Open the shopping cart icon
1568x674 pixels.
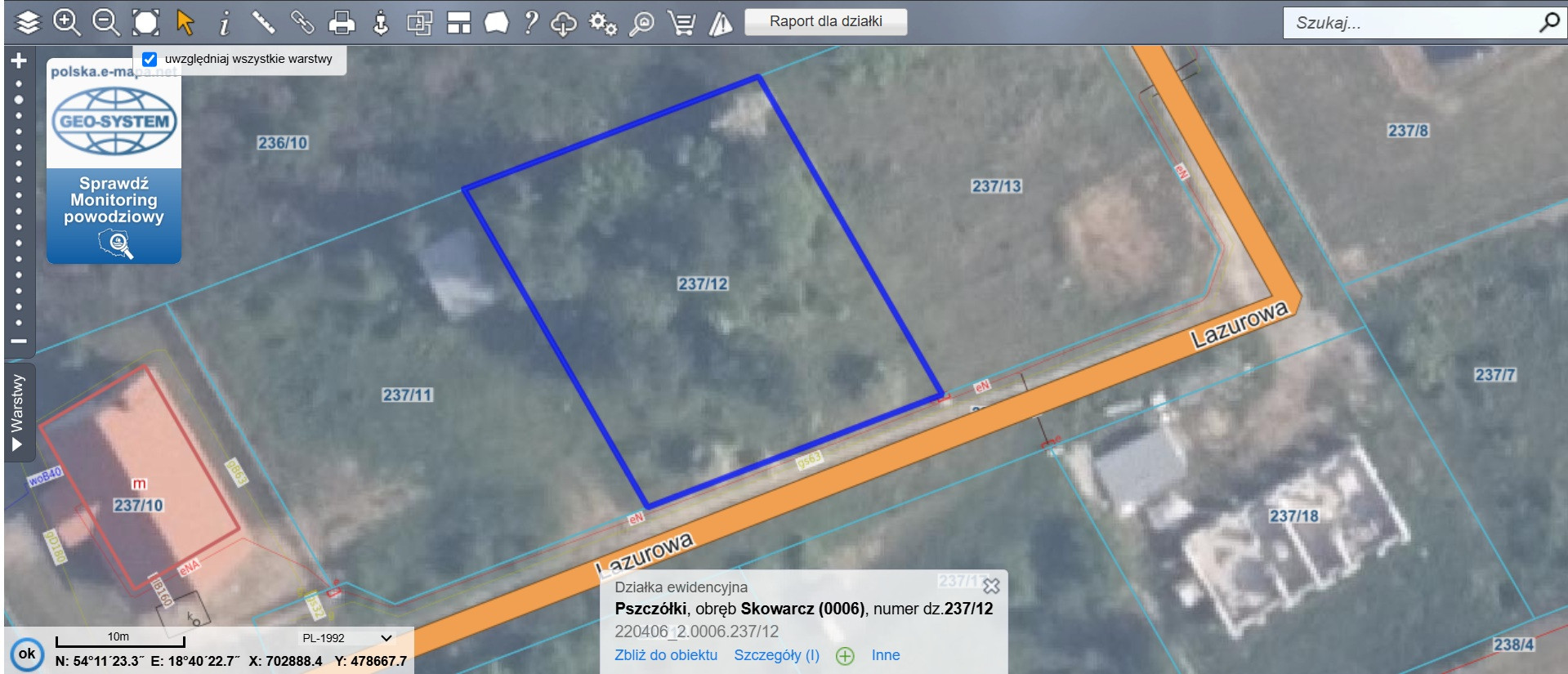(681, 23)
